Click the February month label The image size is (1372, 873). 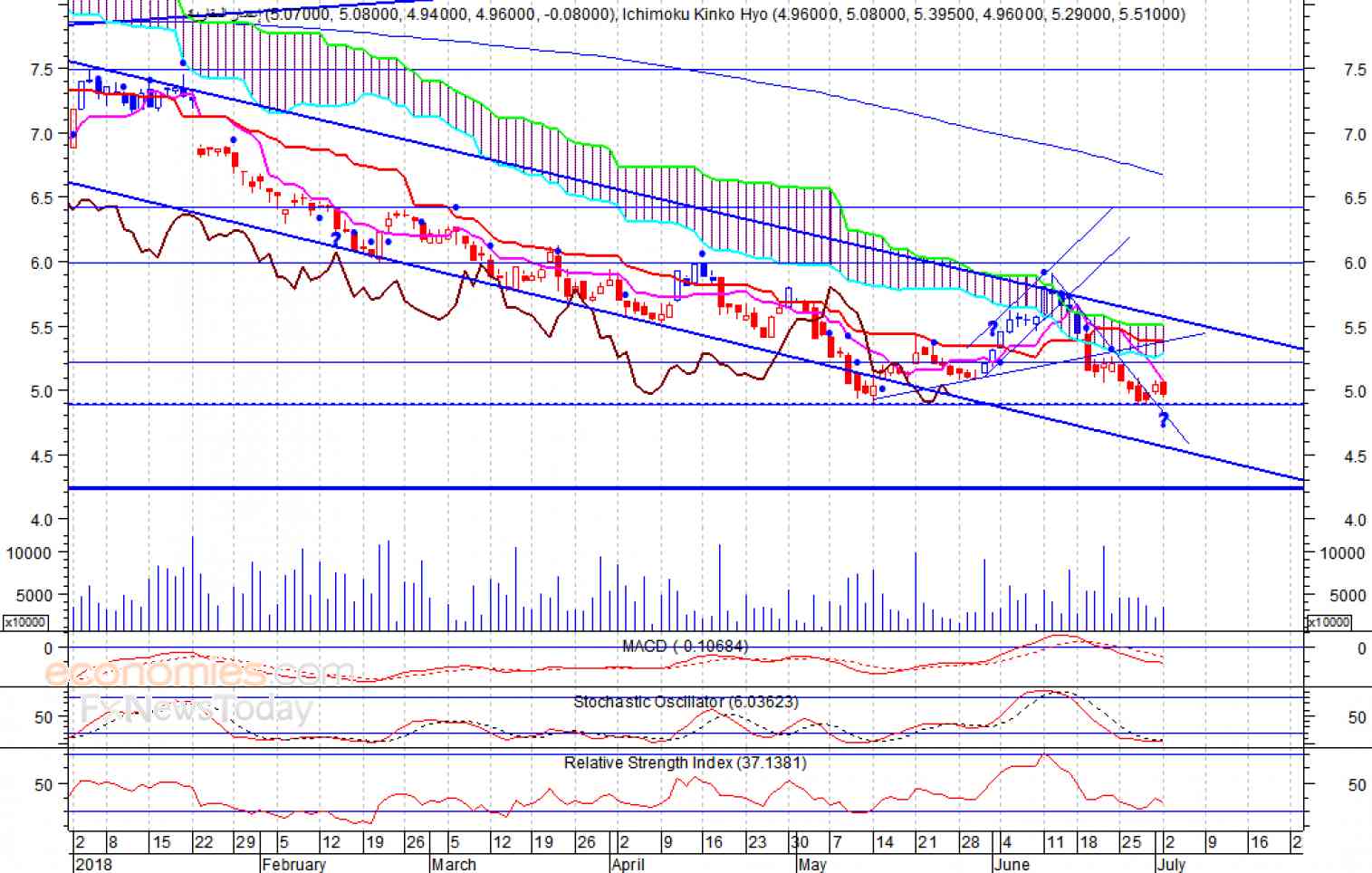tap(293, 864)
